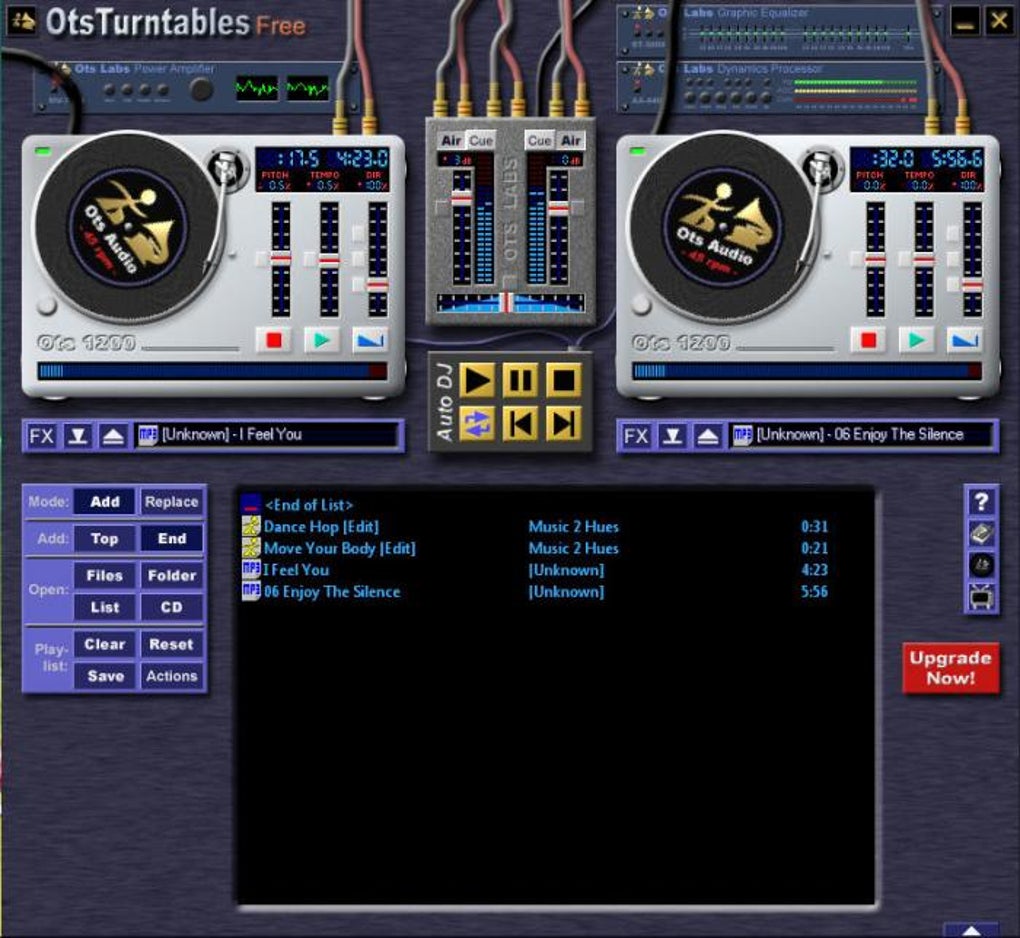The image size is (1020, 938).
Task: Pause Auto DJ playback
Action: pos(520,381)
